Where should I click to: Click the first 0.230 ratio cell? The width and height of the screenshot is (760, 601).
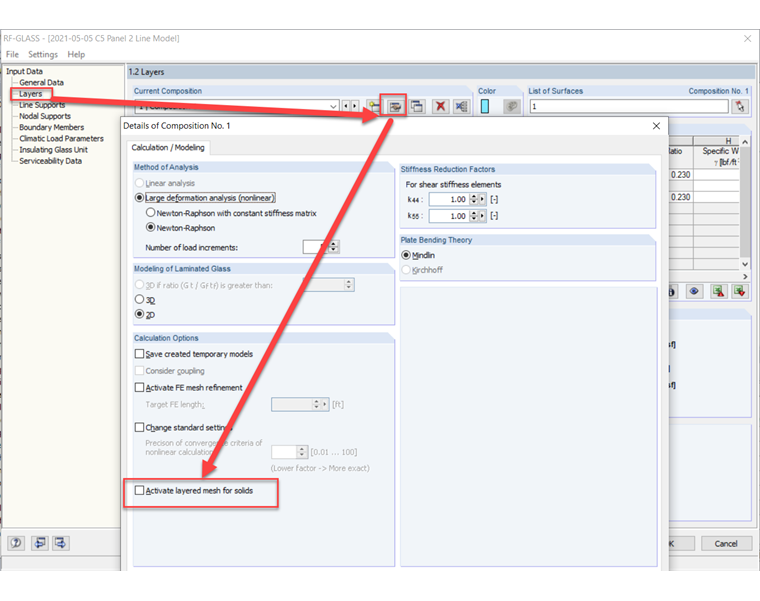click(x=681, y=174)
